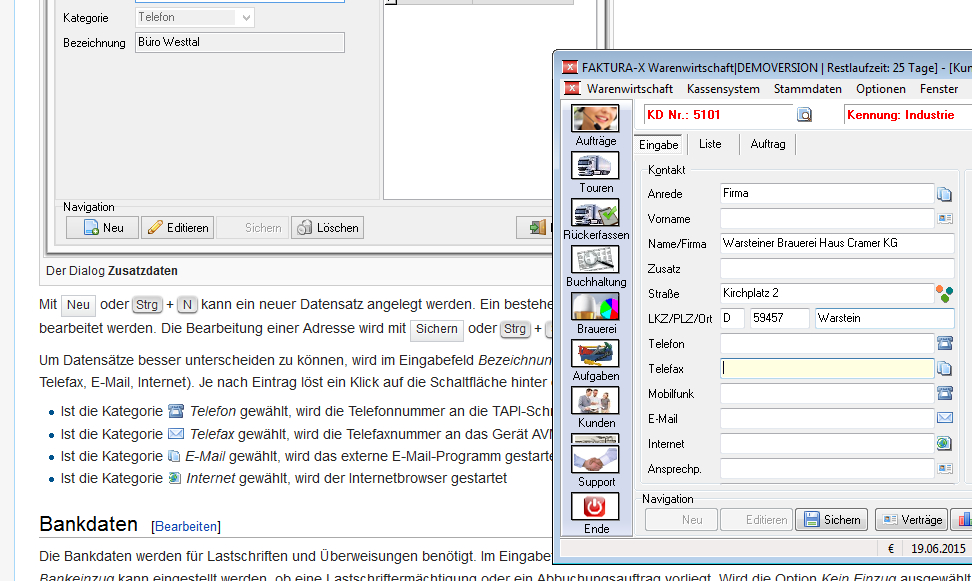Click into the Bezeichnung field
972x581 pixels.
tap(240, 42)
